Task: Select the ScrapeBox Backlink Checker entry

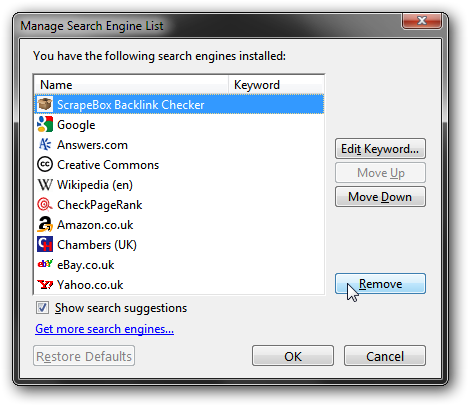Action: pyautogui.click(x=179, y=104)
